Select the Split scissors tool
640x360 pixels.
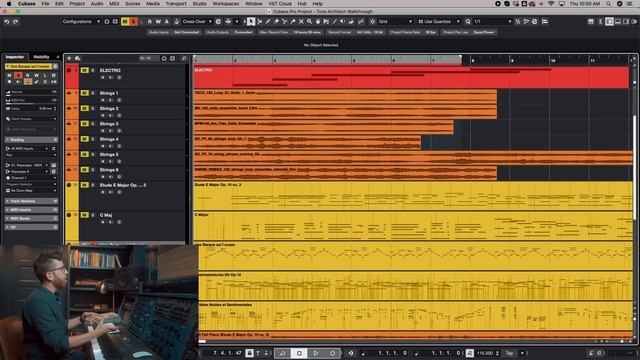coord(284,21)
